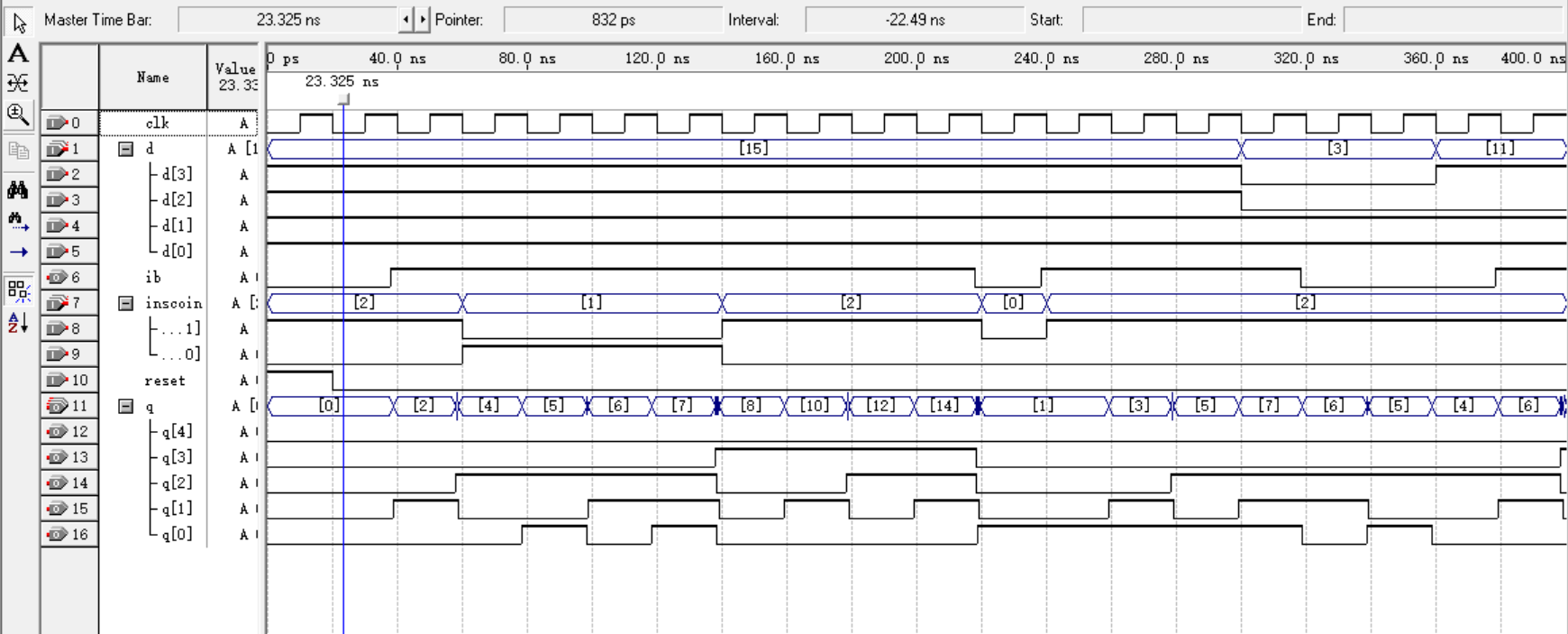Choose the Waveform Editing tool
This screenshot has width=1568, height=634.
tap(18, 83)
